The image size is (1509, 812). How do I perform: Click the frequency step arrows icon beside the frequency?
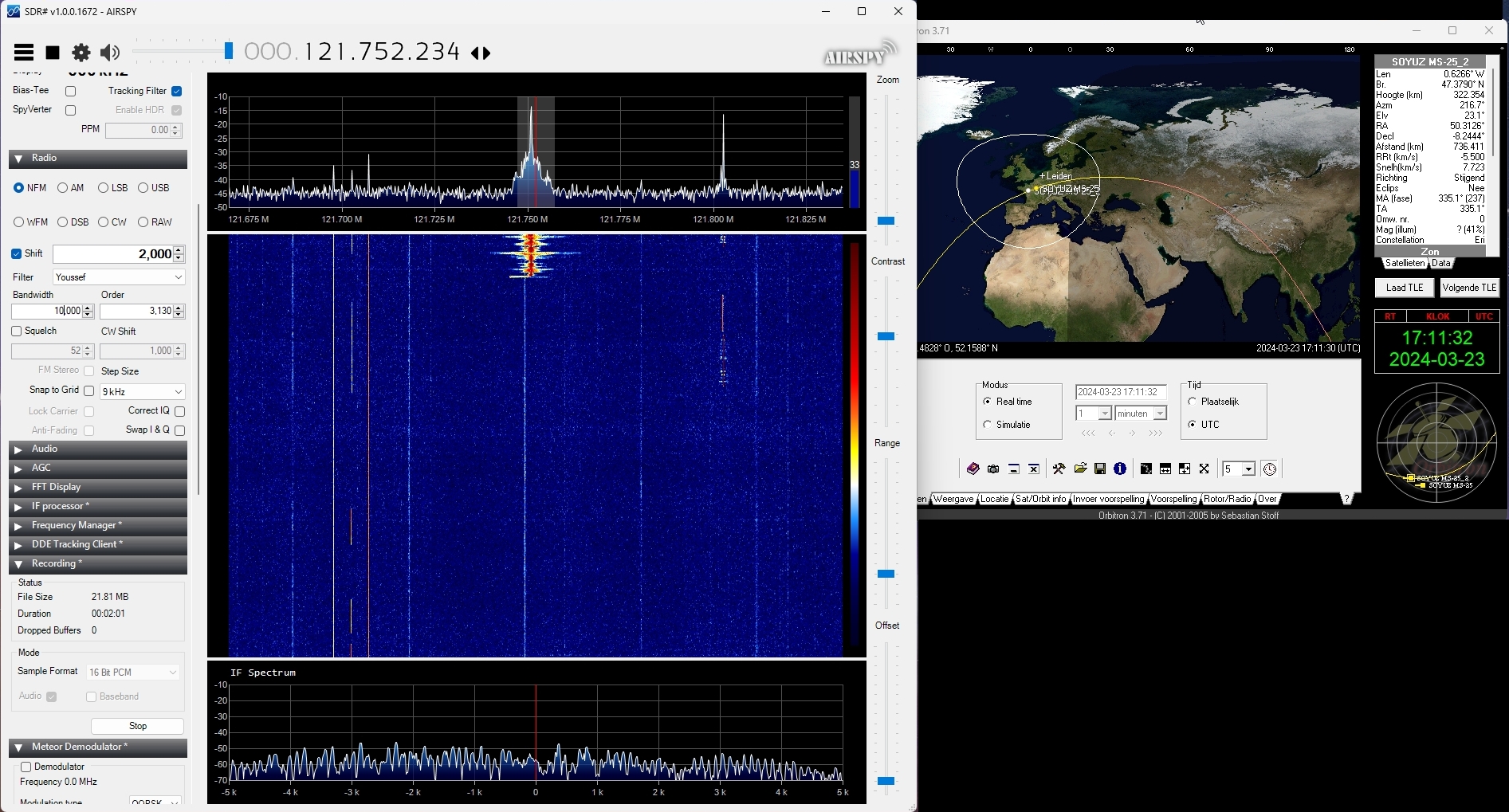pyautogui.click(x=481, y=53)
